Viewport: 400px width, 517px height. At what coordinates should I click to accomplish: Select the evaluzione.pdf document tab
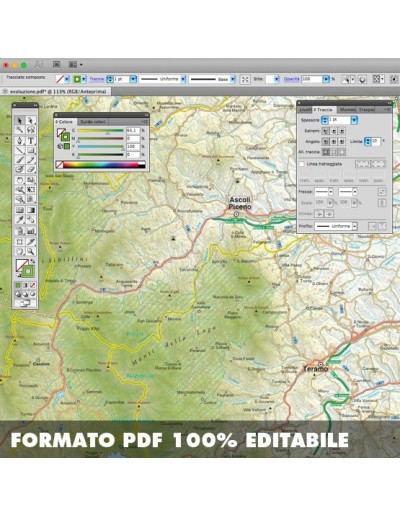tap(55, 91)
